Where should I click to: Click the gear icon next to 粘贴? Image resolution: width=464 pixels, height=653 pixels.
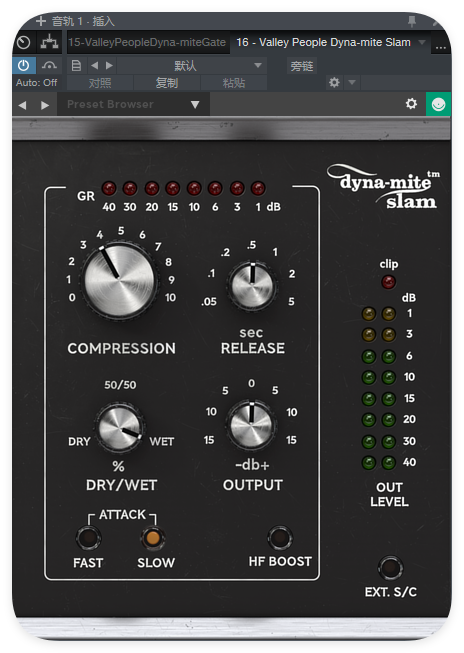[334, 82]
